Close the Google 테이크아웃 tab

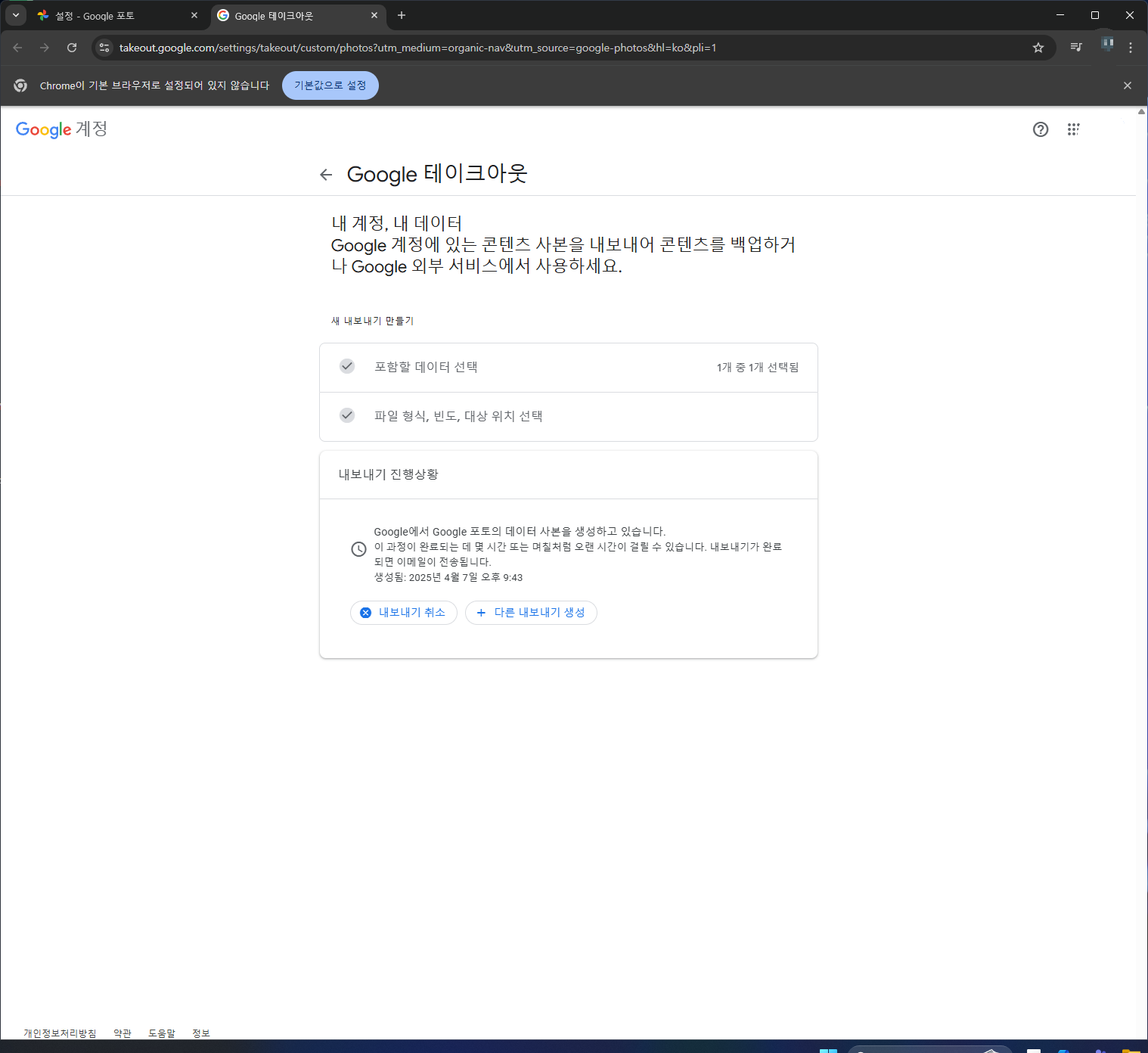pos(374,15)
